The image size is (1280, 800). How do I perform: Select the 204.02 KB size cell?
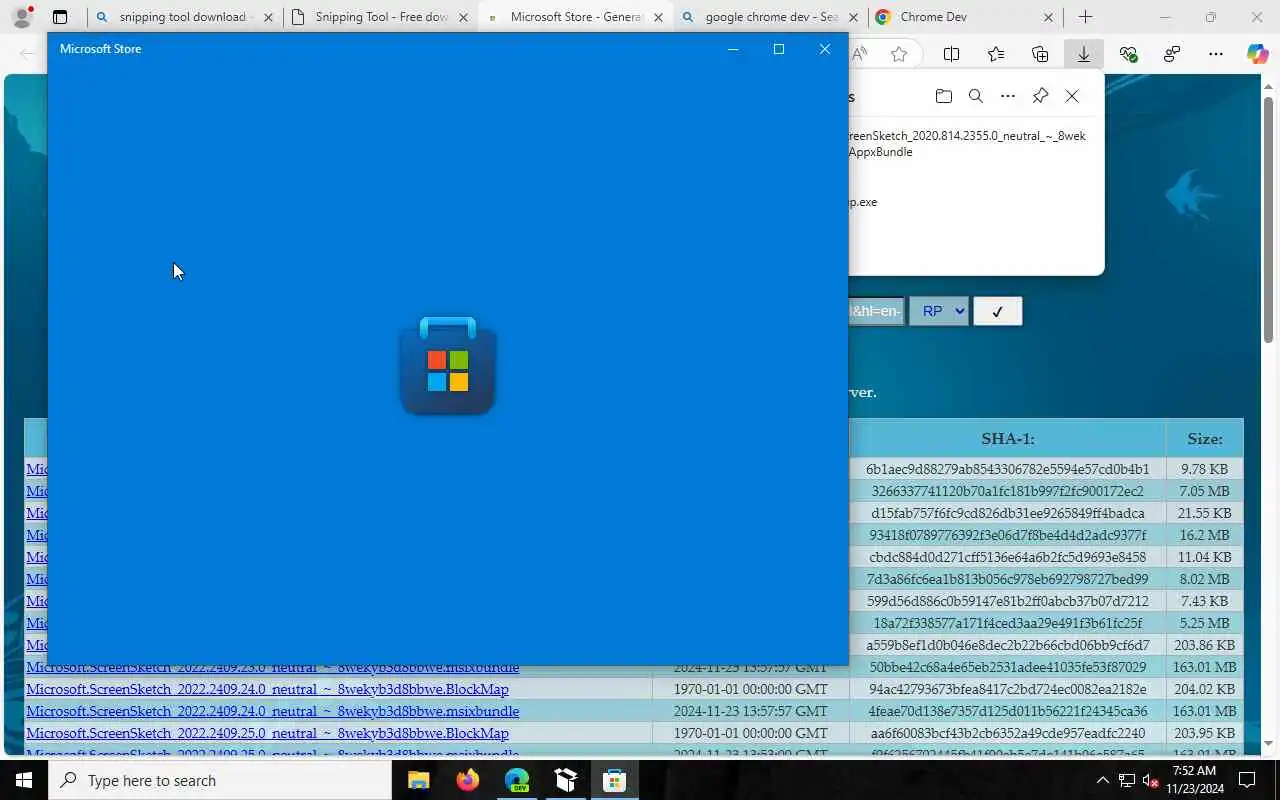(x=1204, y=689)
